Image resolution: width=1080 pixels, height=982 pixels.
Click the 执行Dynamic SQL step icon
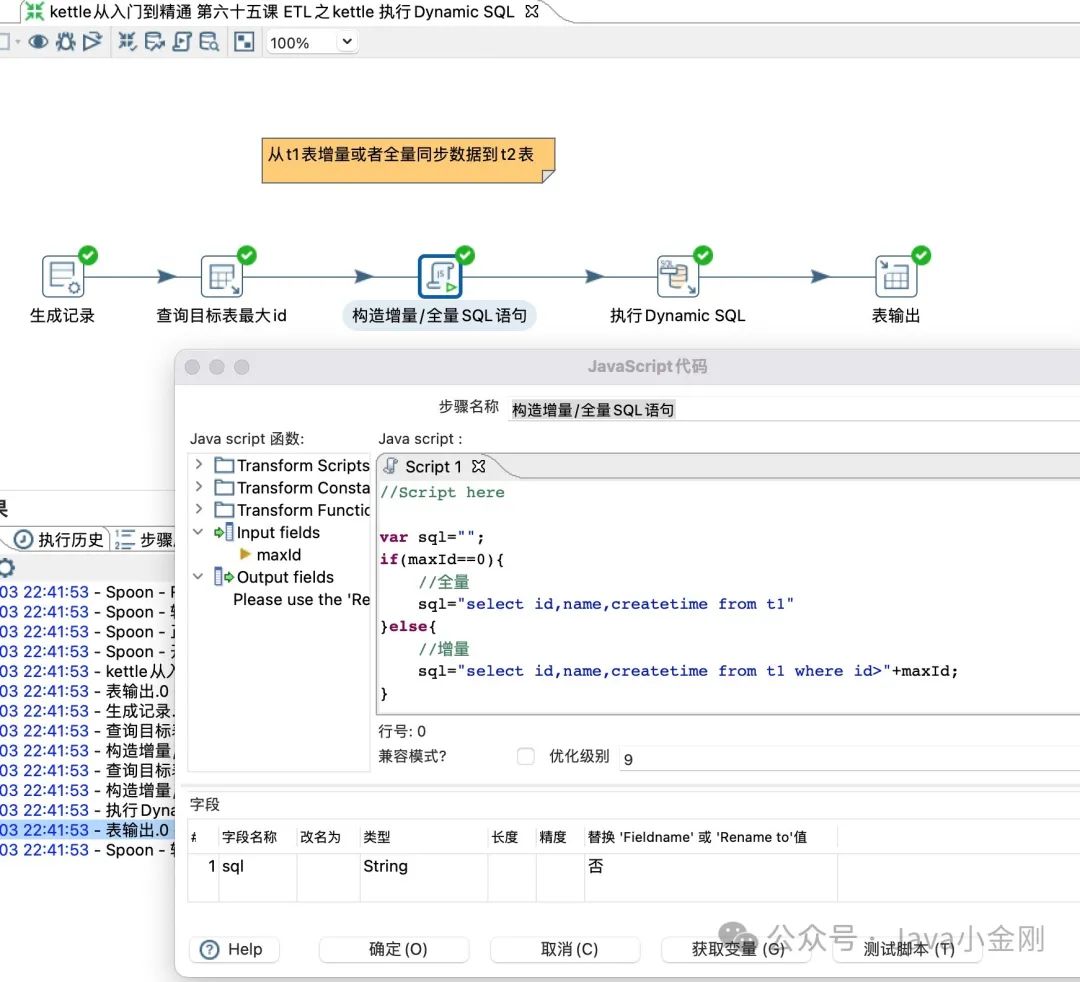pyautogui.click(x=677, y=277)
